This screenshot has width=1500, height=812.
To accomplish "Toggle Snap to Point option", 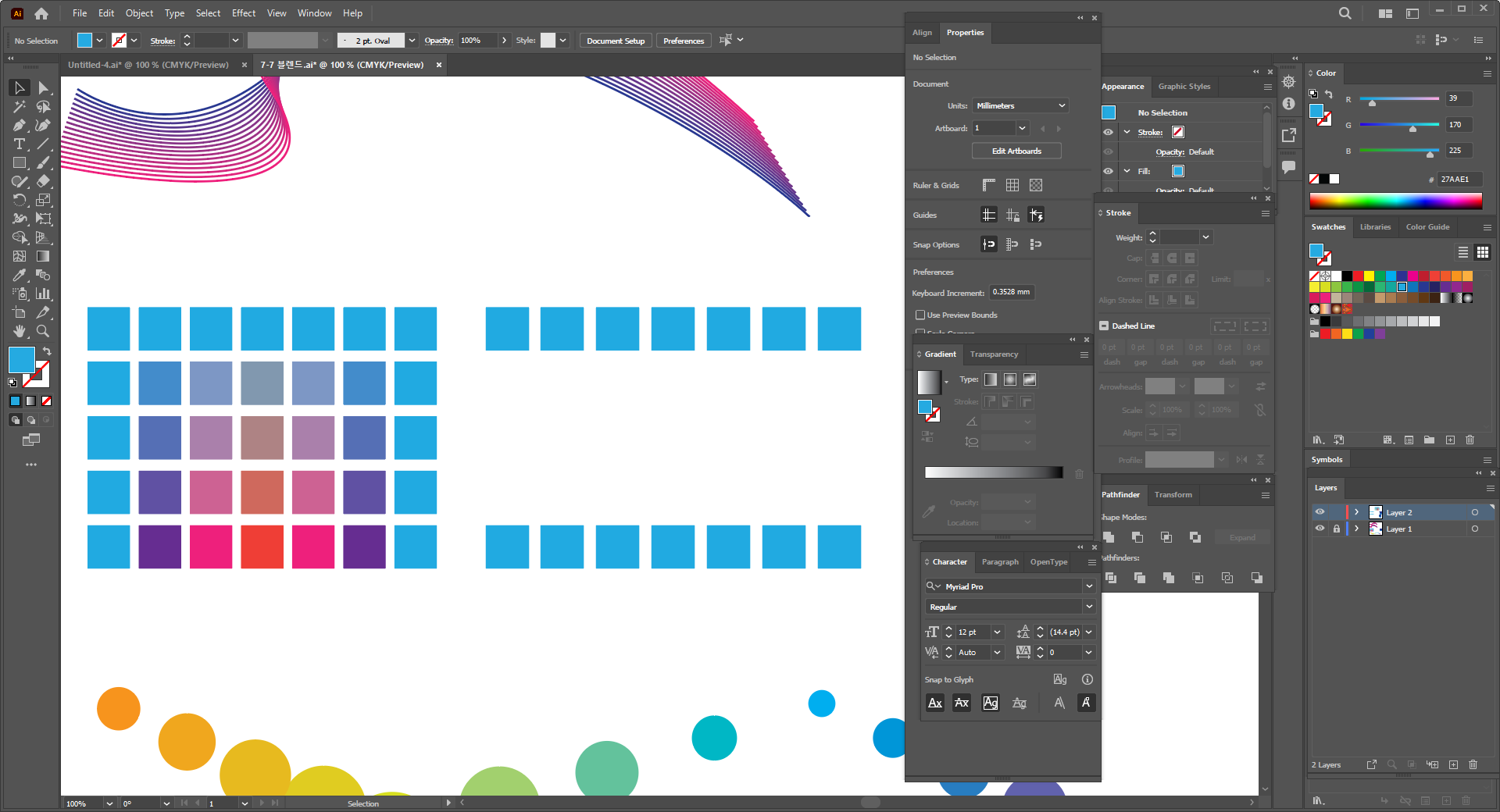I will point(989,244).
